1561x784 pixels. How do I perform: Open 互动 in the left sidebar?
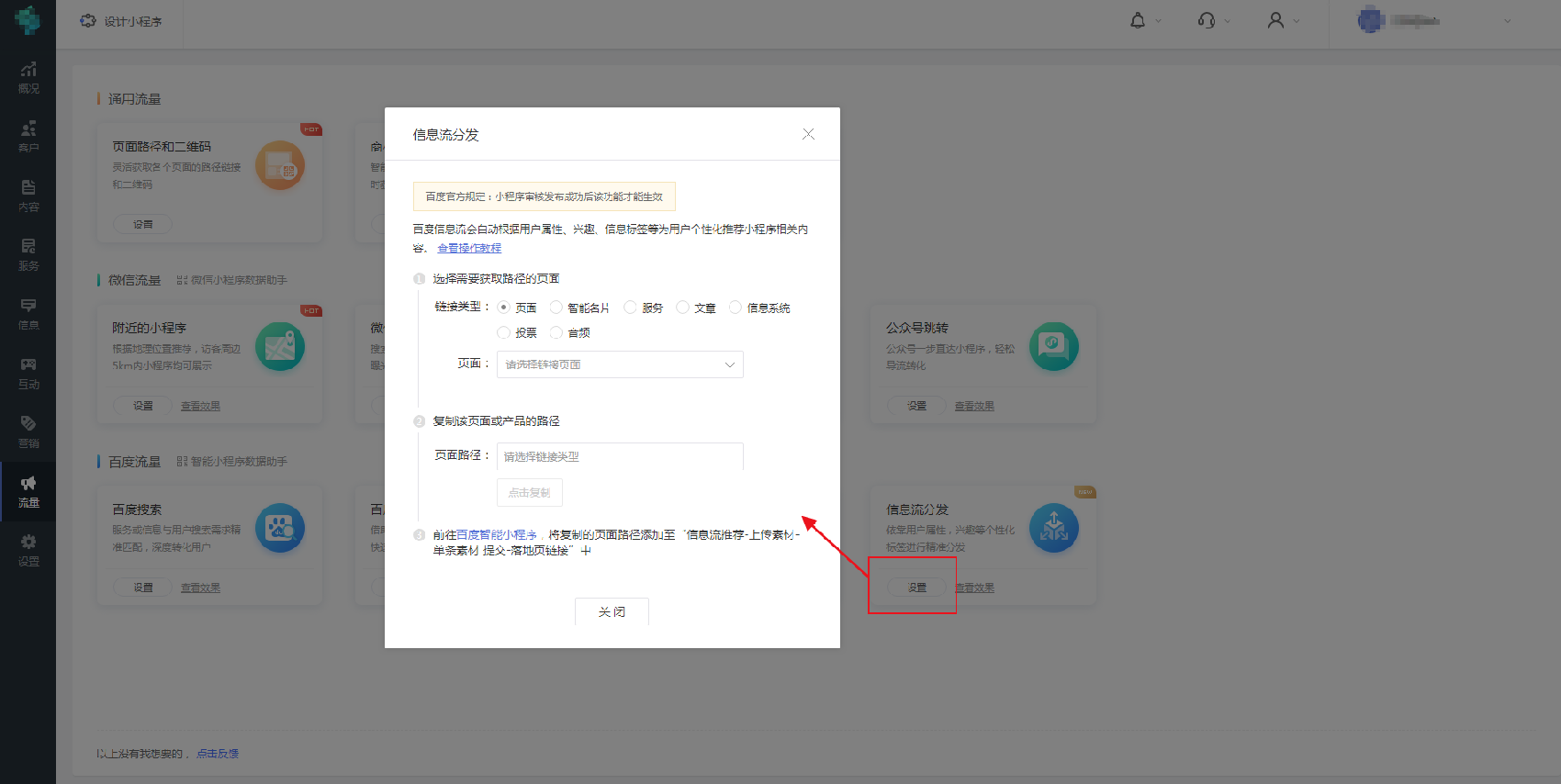(x=28, y=374)
